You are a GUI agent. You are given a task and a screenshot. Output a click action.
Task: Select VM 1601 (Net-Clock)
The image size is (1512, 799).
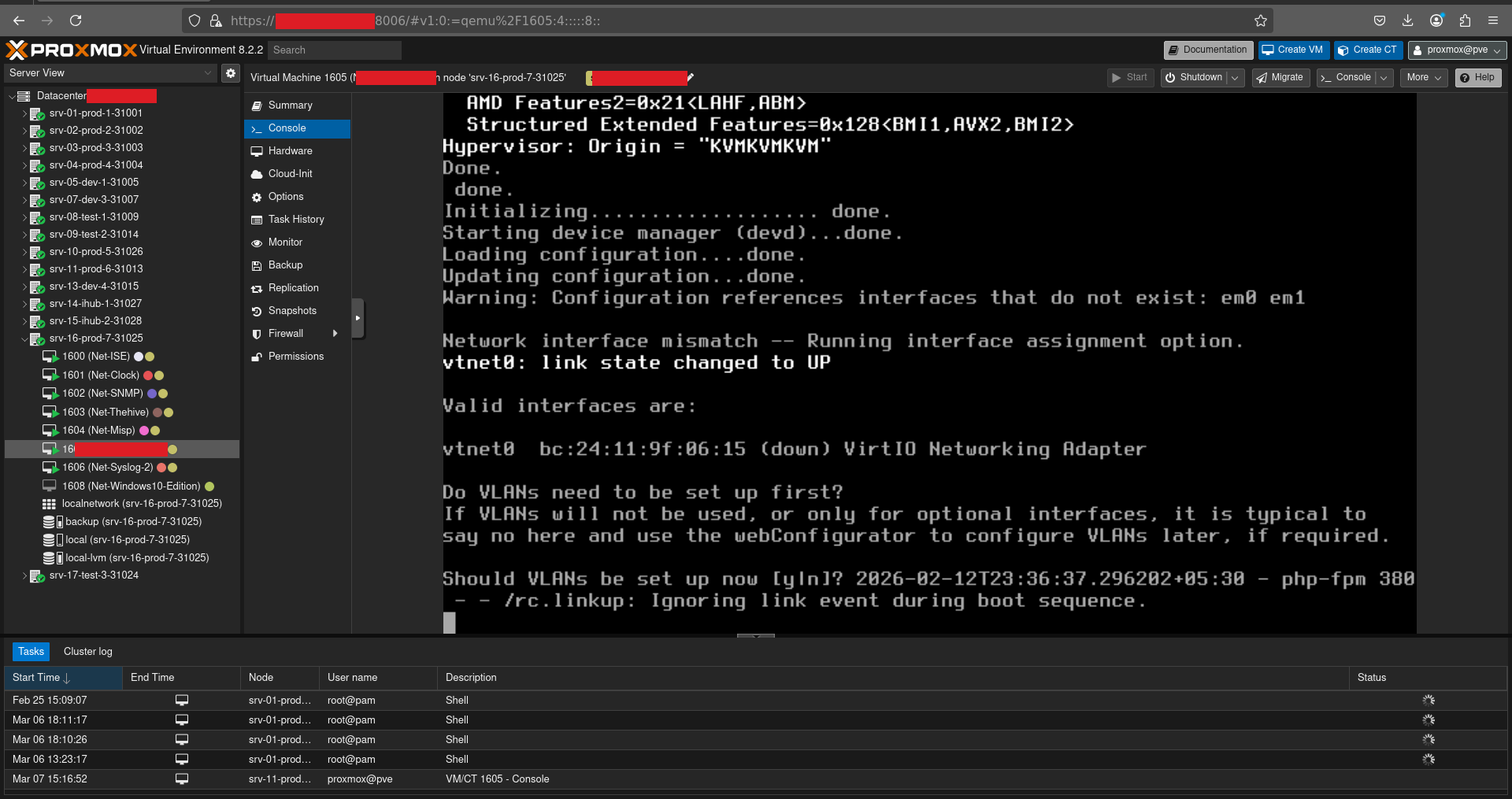(x=101, y=375)
